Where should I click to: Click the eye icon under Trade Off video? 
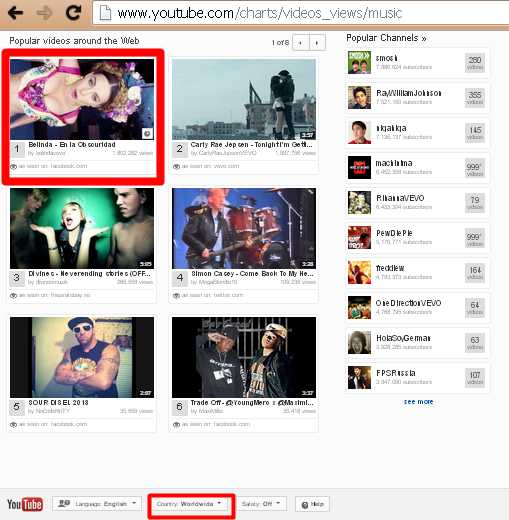tap(176, 424)
